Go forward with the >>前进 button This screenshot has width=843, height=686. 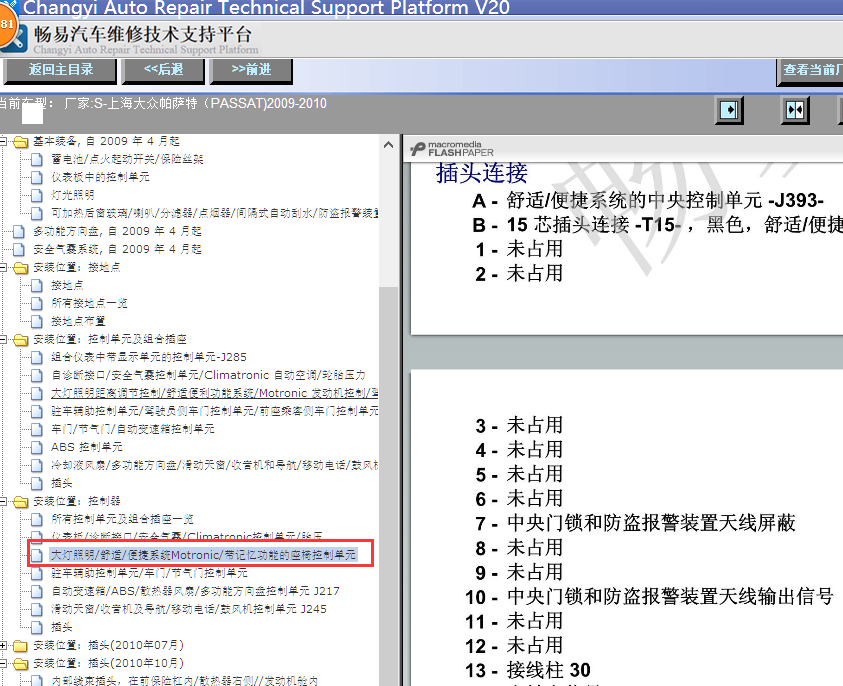coord(251,70)
